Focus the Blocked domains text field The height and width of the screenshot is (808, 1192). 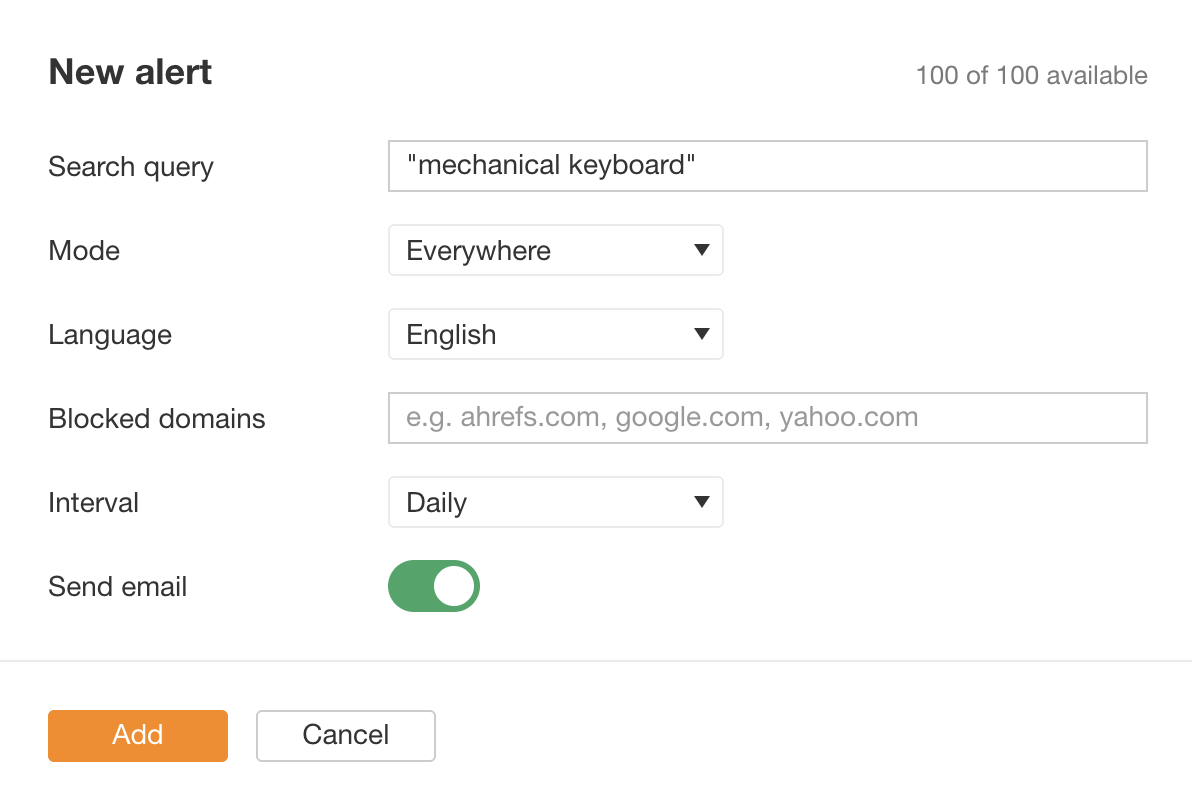(766, 418)
